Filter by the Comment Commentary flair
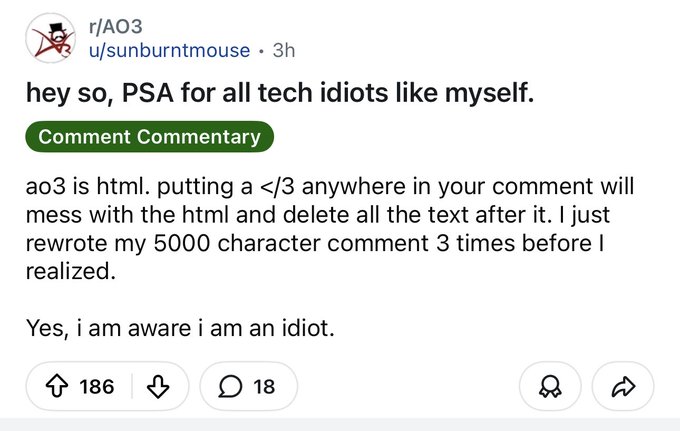This screenshot has width=680, height=431. (149, 138)
